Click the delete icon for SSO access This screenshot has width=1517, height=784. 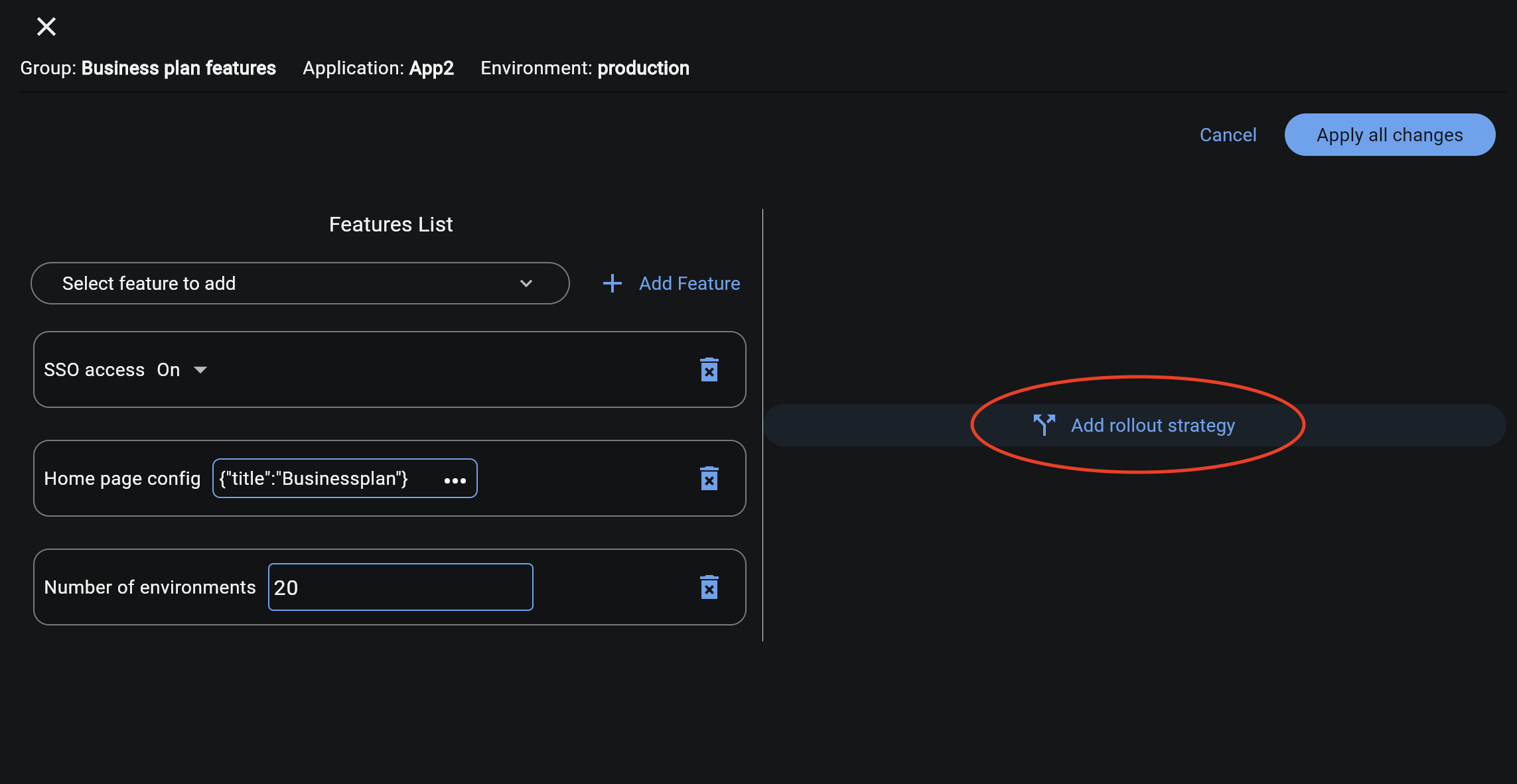[x=710, y=370]
